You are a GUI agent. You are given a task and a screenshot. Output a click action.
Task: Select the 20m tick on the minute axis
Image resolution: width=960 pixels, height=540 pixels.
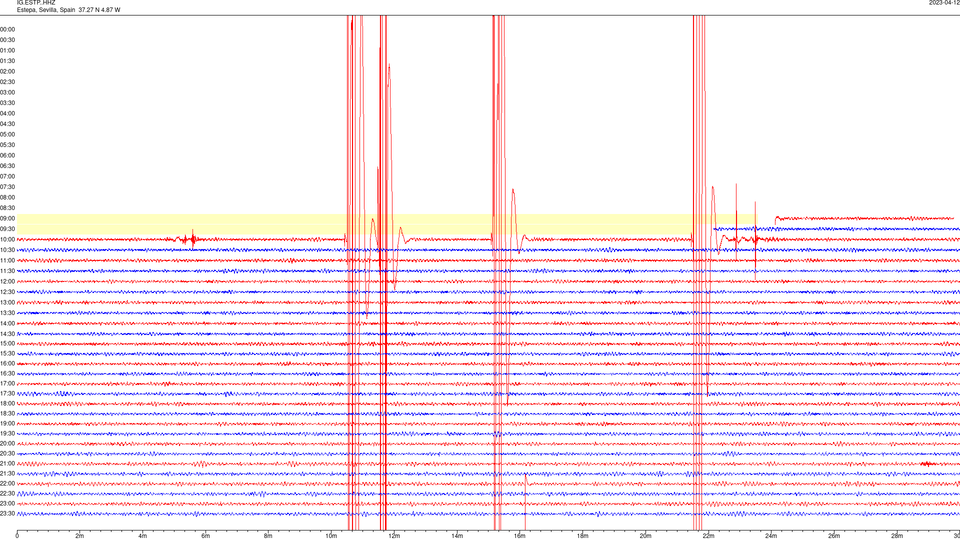click(x=645, y=536)
